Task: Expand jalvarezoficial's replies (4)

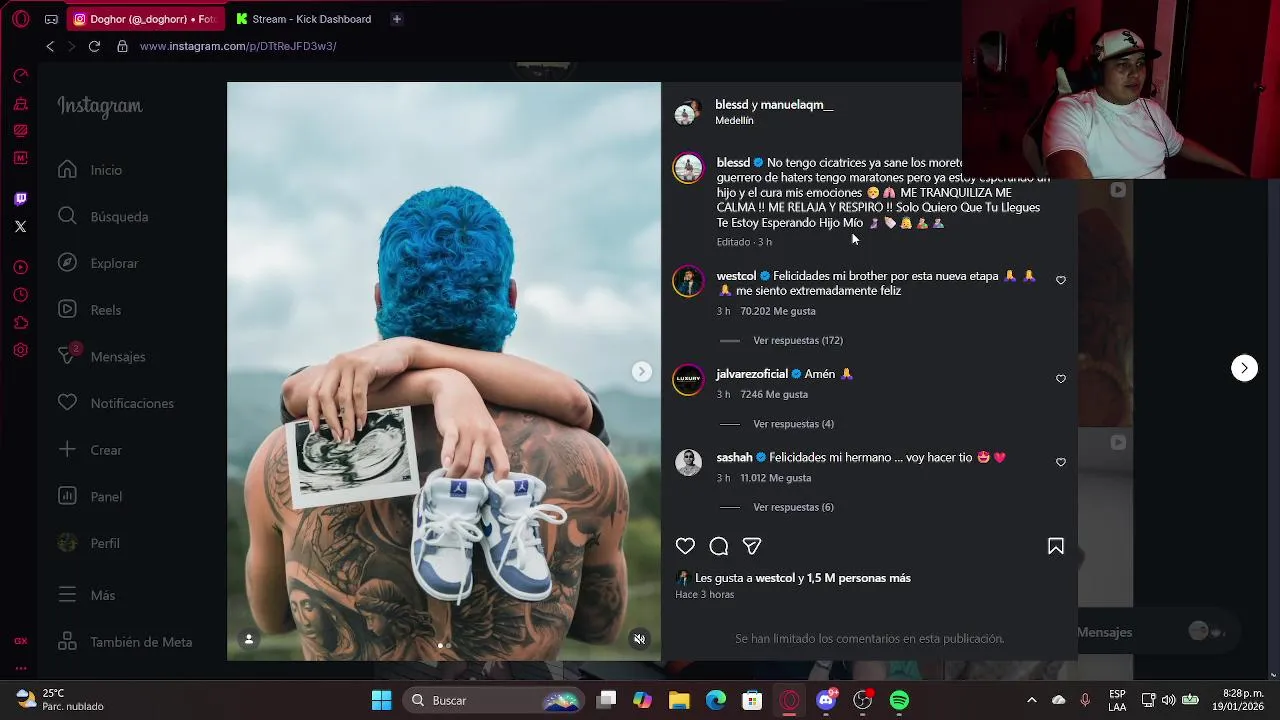Action: [793, 424]
